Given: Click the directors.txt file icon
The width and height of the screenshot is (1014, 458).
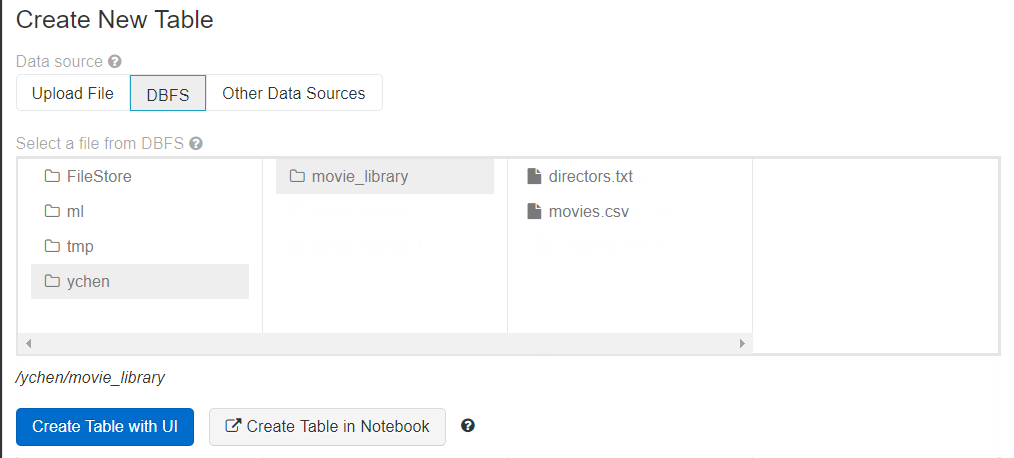Looking at the screenshot, I should click(x=534, y=177).
